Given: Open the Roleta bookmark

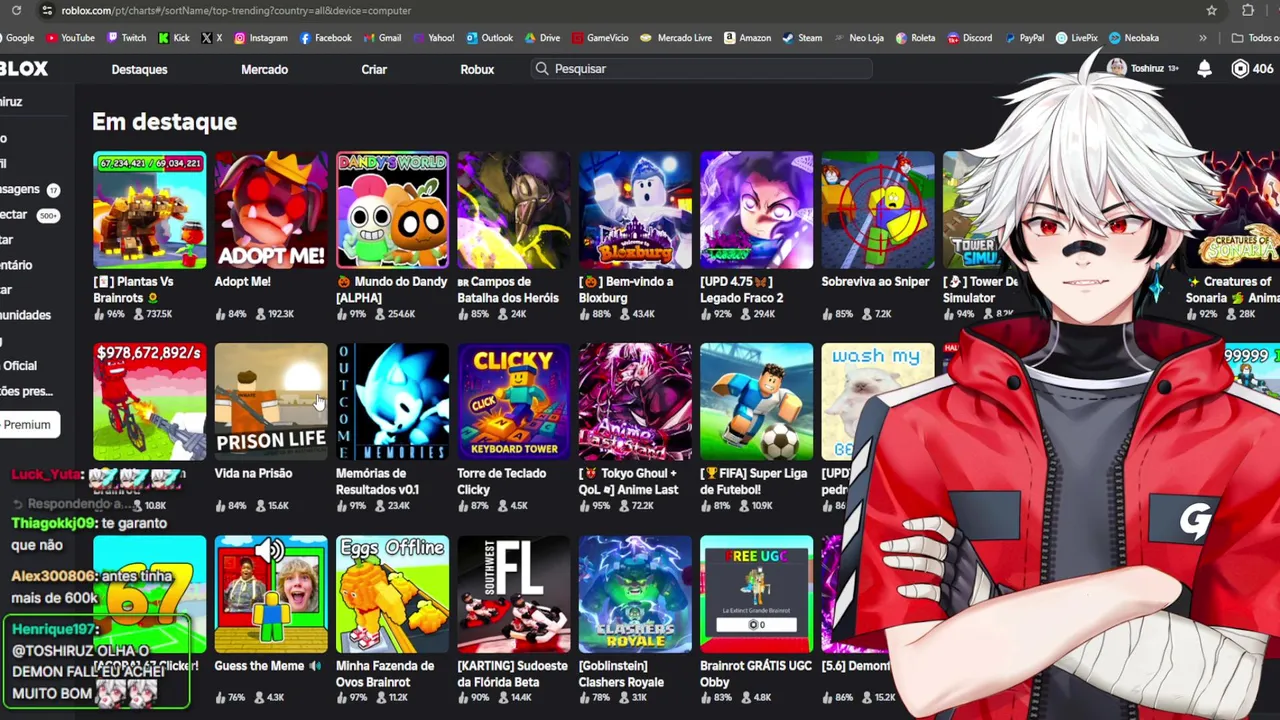Looking at the screenshot, I should click(x=915, y=38).
